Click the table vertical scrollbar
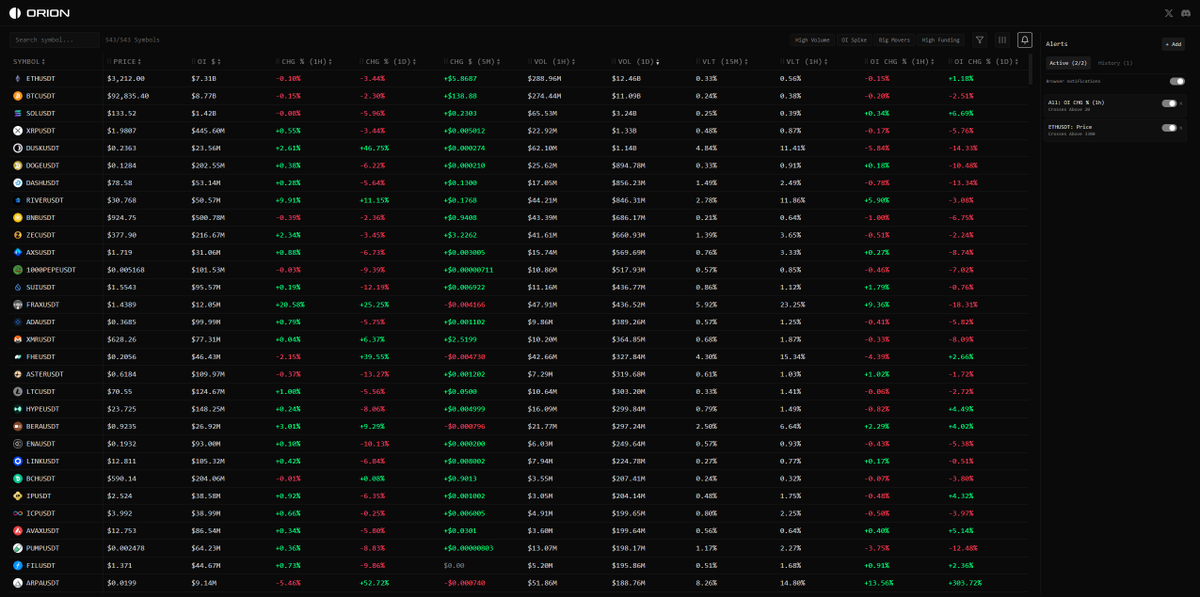The image size is (1200, 597). coord(1032,70)
